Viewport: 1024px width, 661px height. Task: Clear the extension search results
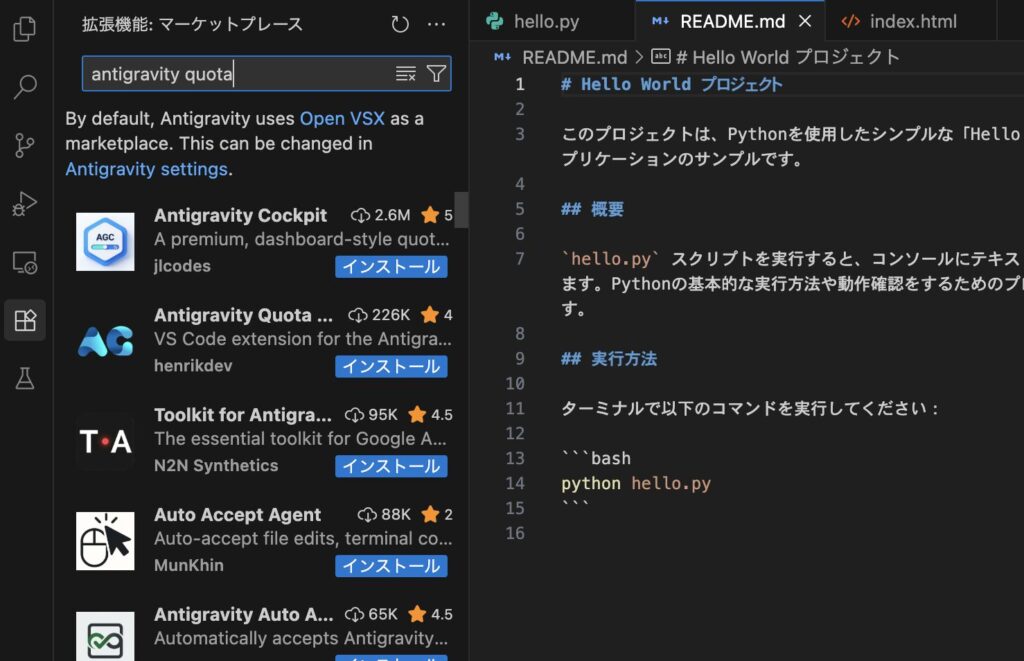(405, 73)
